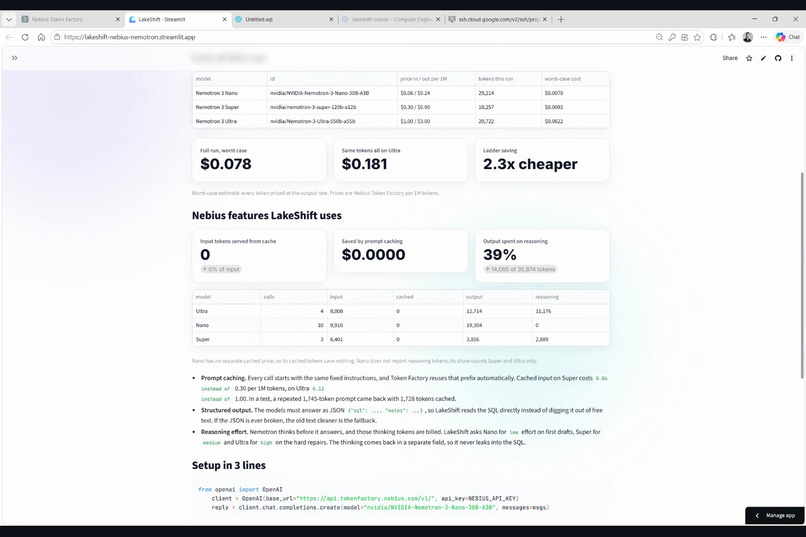The image size is (806, 537).
Task: Select the Nemotron 3 Ultra model cell
Action: (x=230, y=121)
